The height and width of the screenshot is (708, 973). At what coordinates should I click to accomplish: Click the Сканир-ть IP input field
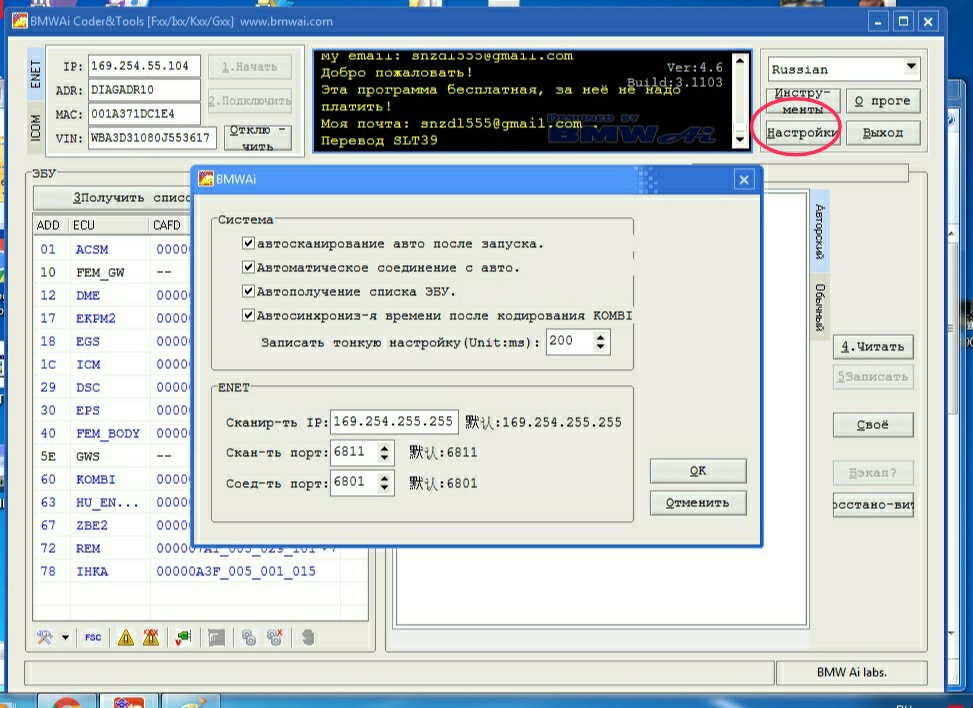pos(394,421)
